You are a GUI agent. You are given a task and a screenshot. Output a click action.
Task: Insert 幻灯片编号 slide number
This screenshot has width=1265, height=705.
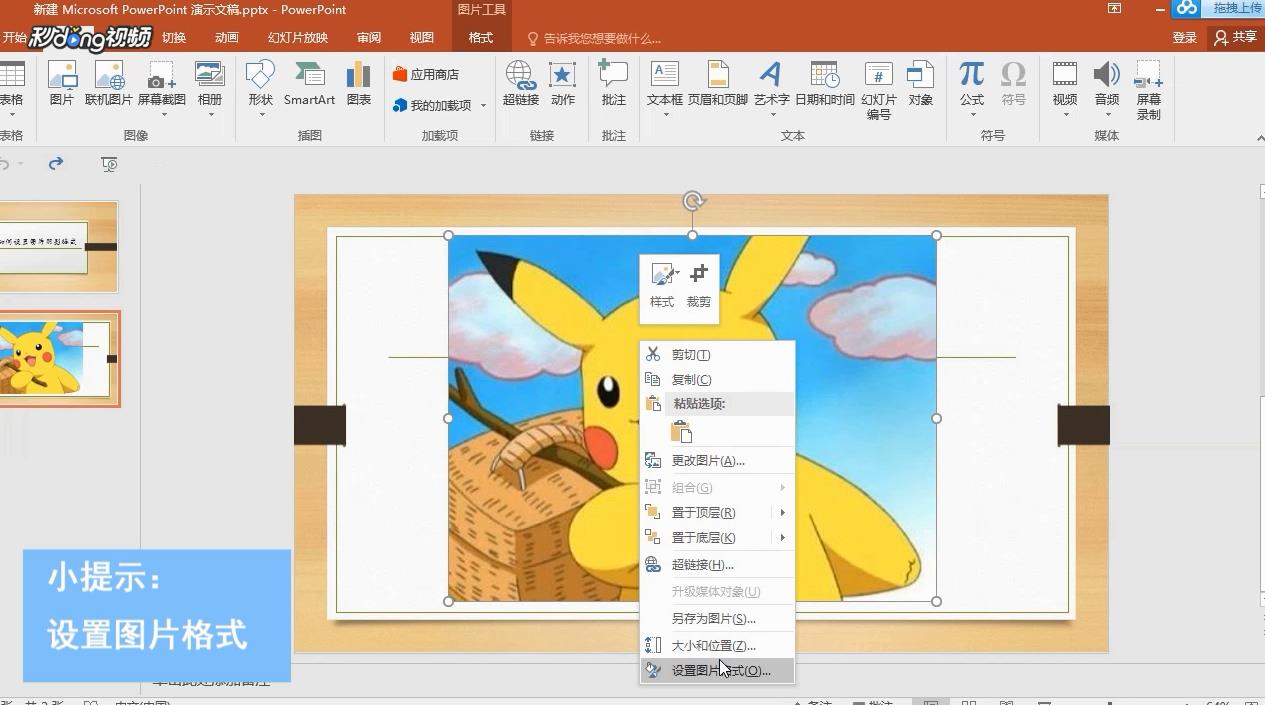tap(879, 90)
